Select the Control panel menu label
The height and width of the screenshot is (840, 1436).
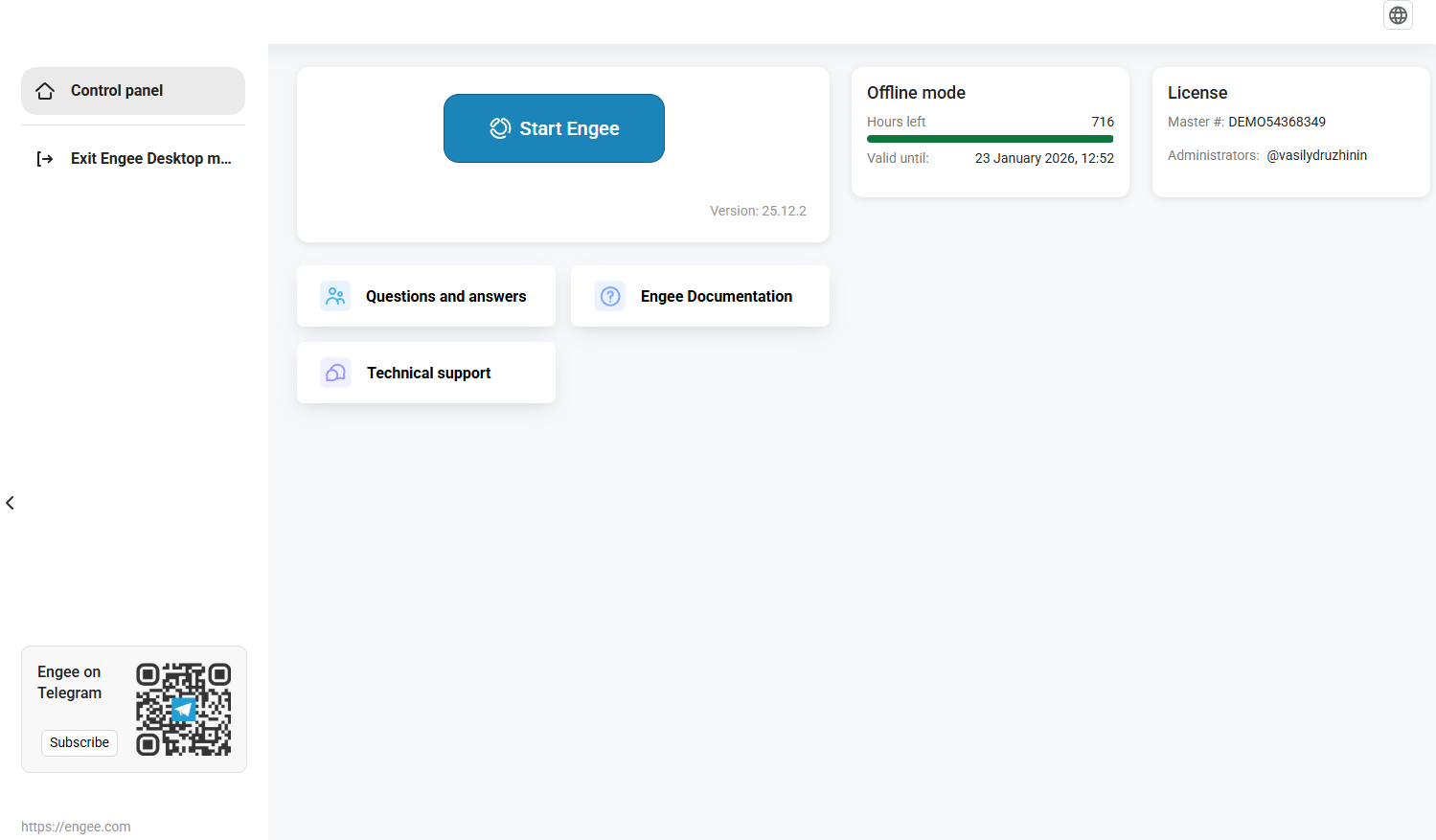117,91
